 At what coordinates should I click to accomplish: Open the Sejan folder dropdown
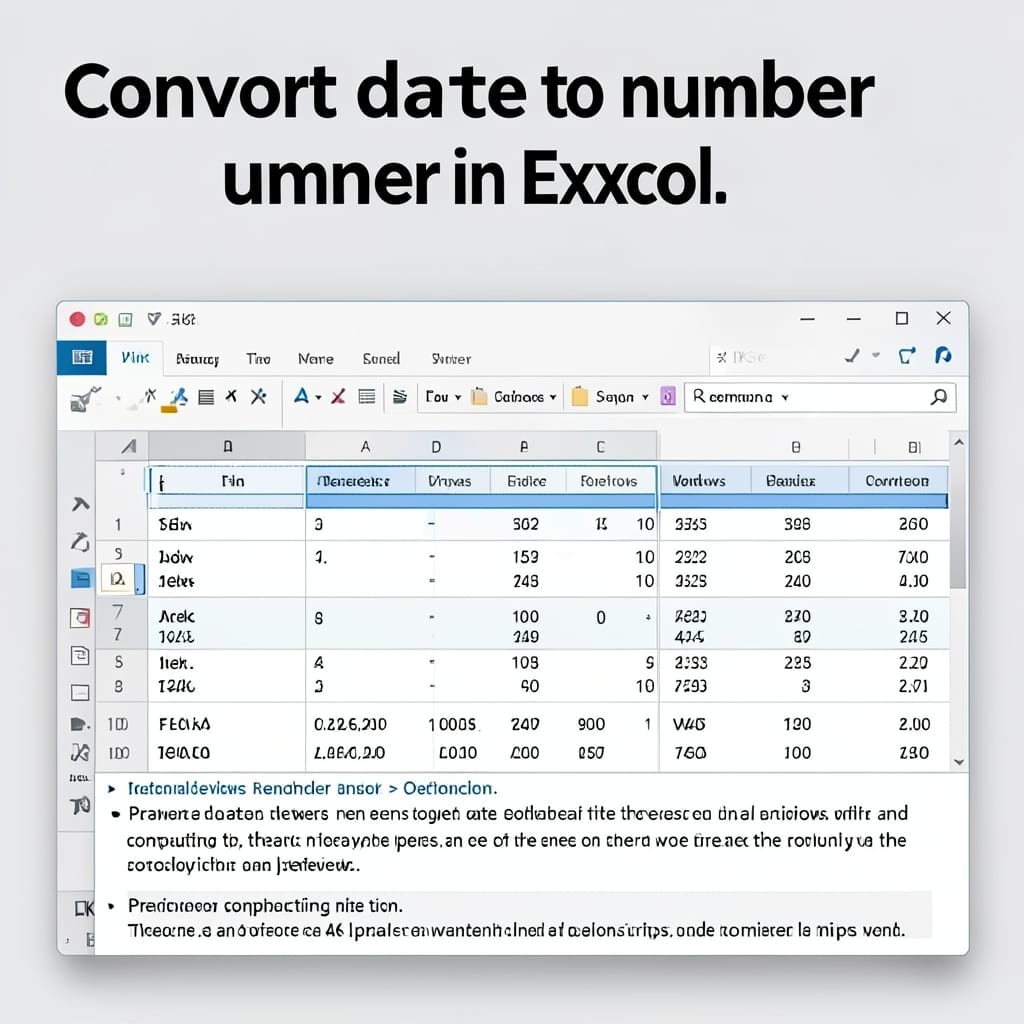(610, 396)
